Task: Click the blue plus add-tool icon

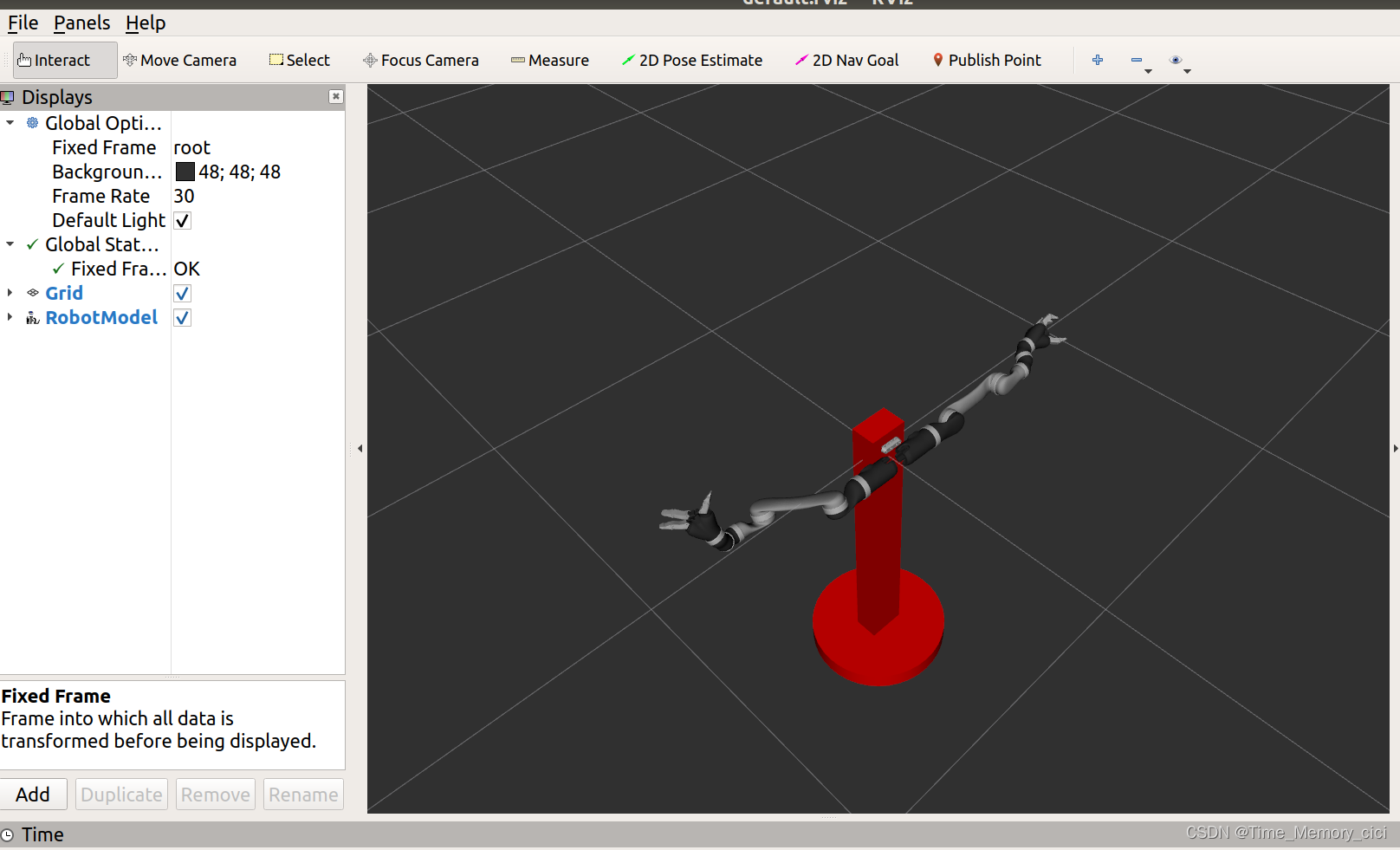Action: 1098,60
